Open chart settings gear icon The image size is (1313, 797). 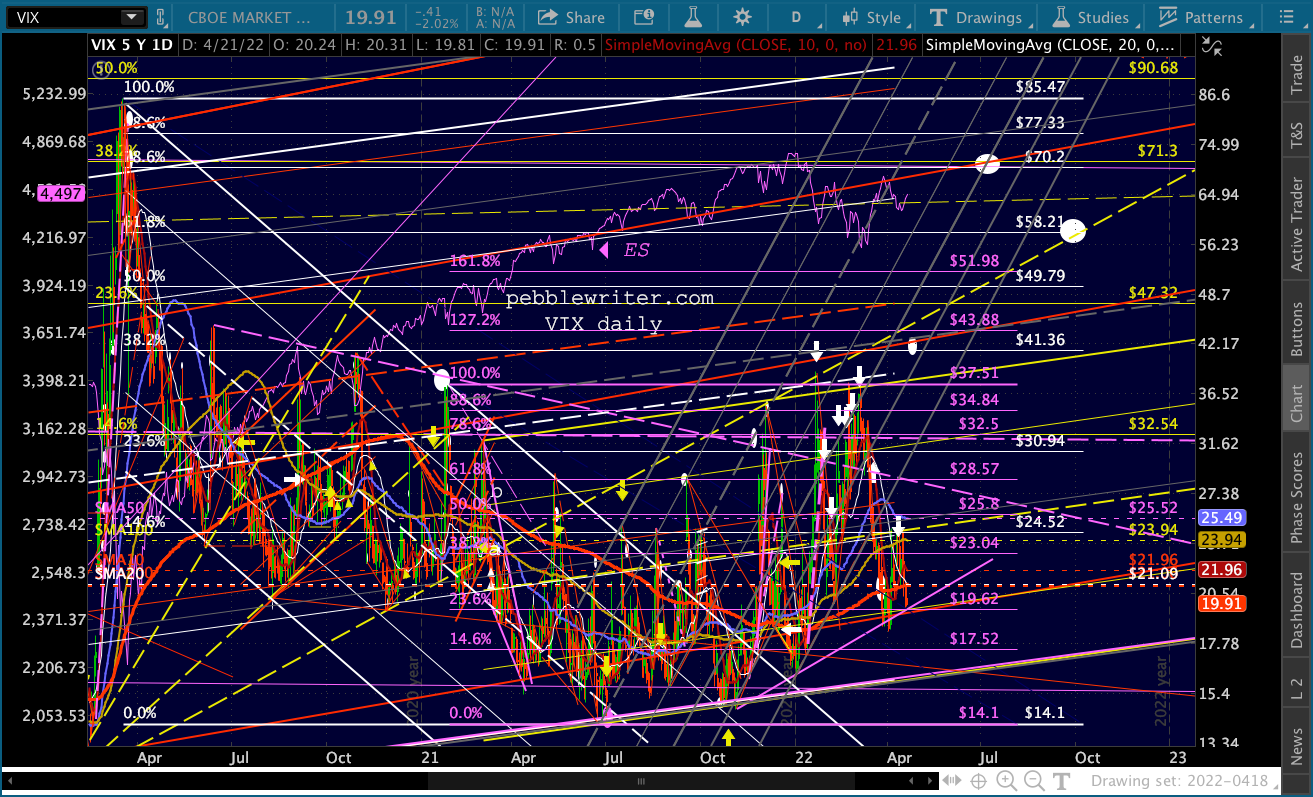tap(742, 17)
